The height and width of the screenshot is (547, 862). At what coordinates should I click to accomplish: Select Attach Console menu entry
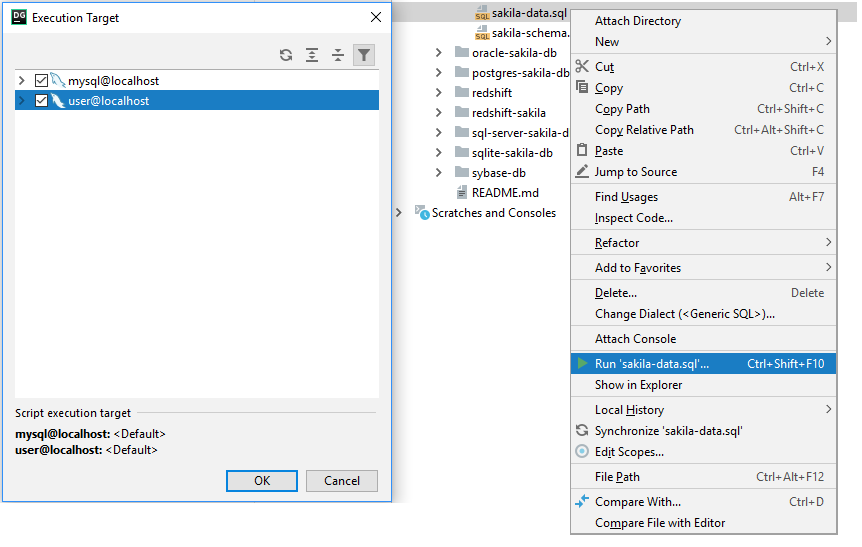pyautogui.click(x=704, y=339)
